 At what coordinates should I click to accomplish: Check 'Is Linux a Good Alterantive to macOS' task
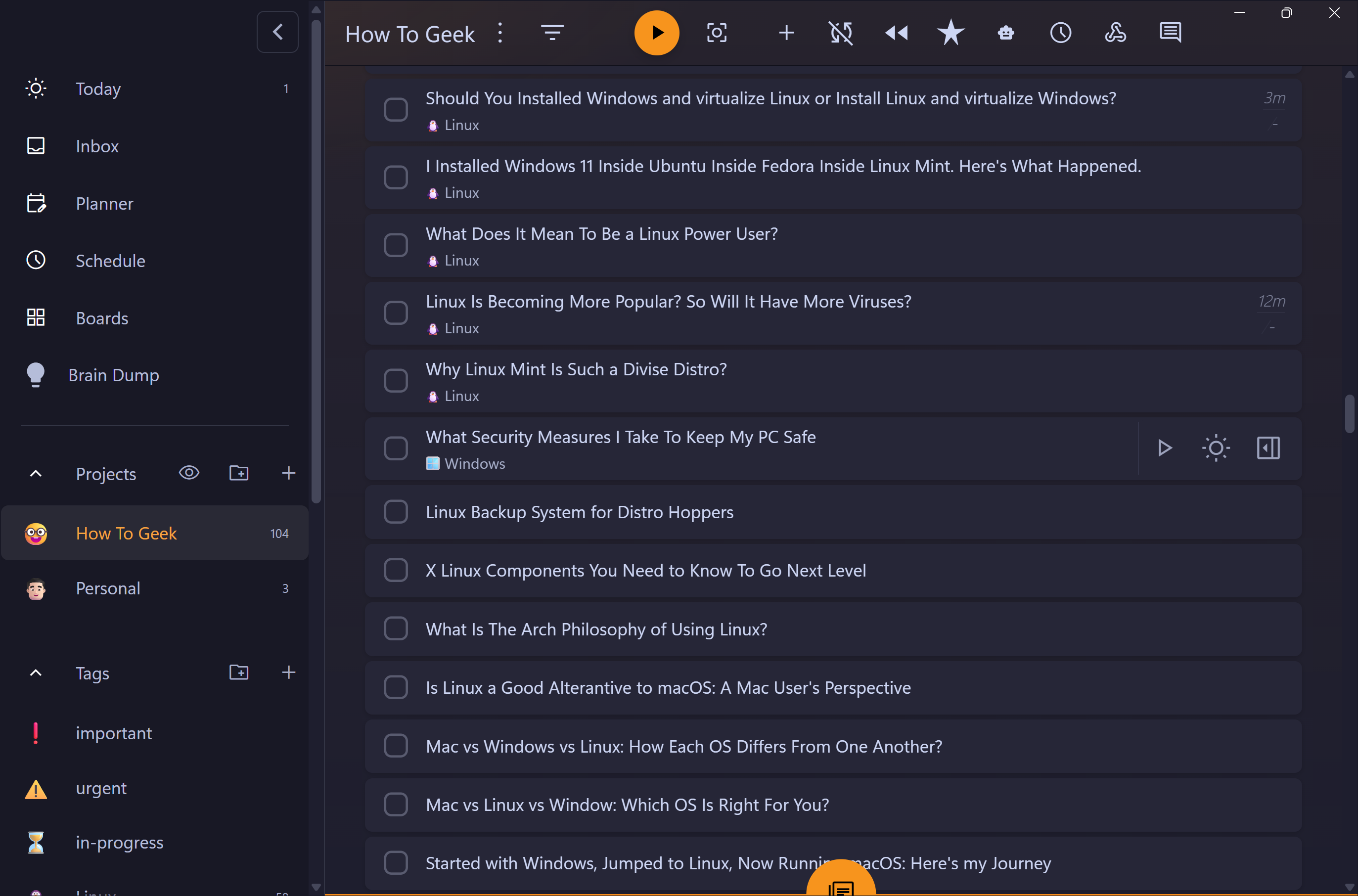396,687
